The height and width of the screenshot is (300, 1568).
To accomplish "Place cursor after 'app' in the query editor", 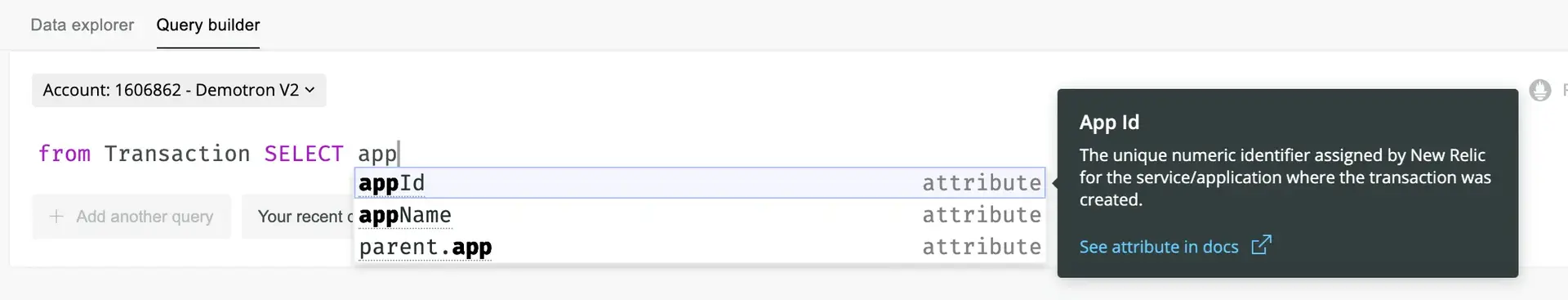I will (399, 154).
